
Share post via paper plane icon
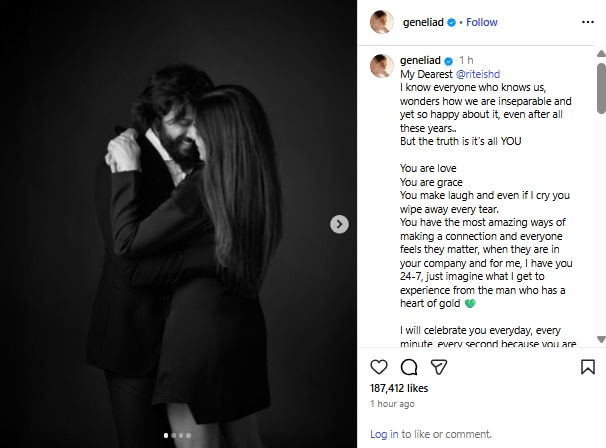[x=439, y=367]
